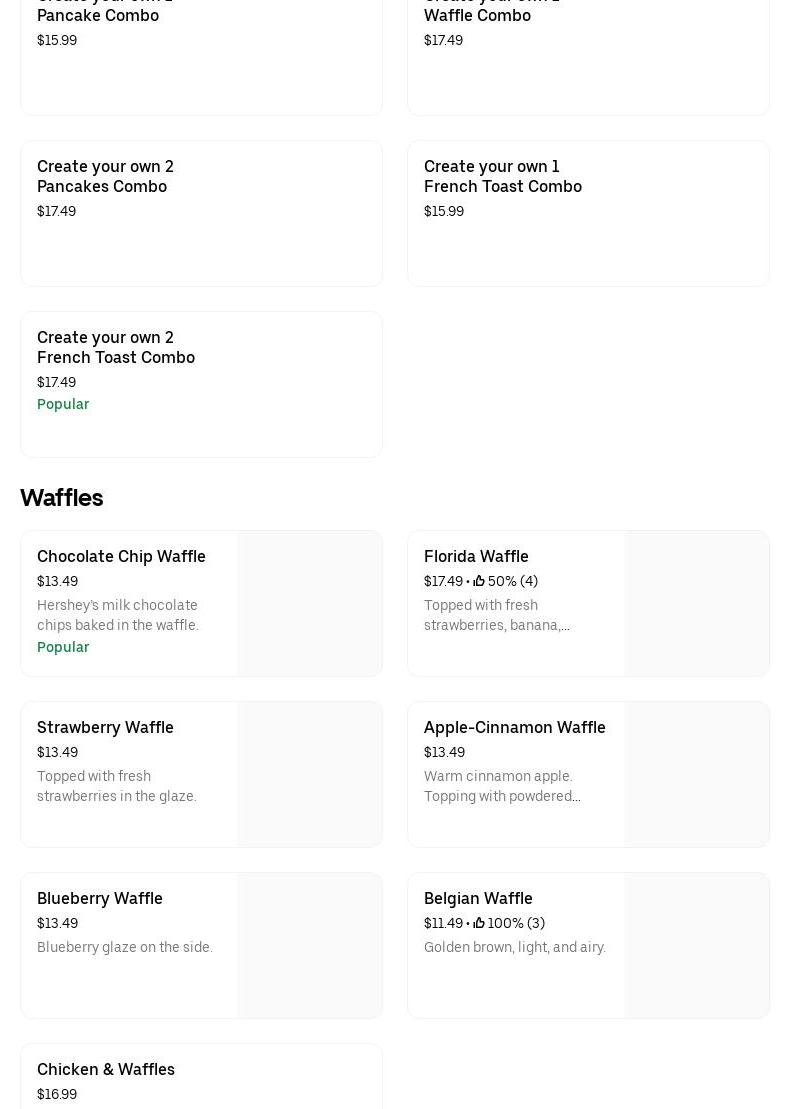Select Create your own 2 Pancakes Combo
The width and height of the screenshot is (804, 1109).
click(x=105, y=177)
